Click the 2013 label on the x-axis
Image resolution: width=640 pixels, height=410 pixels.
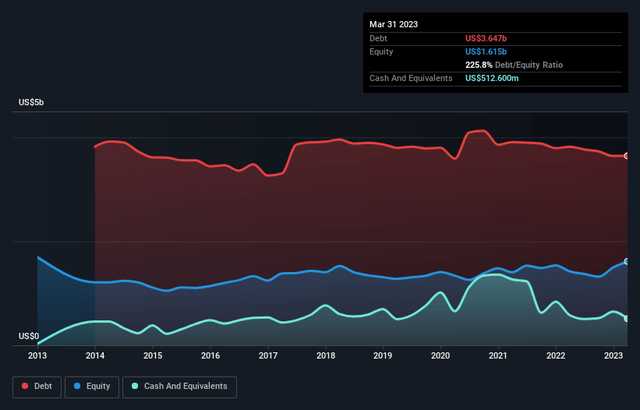click(x=37, y=355)
